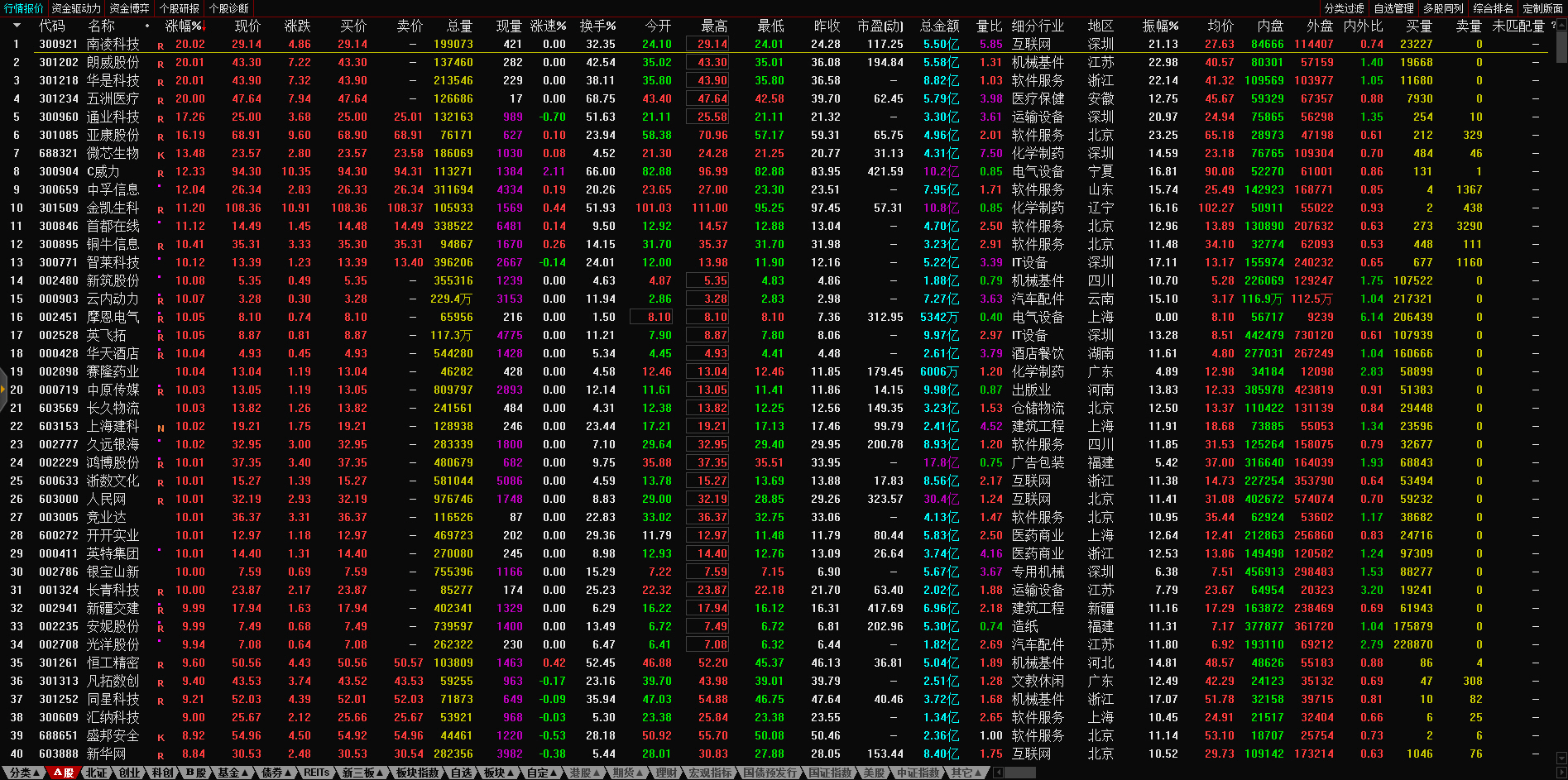Image resolution: width=1568 pixels, height=780 pixels.
Task: Expand the 基金 tab dropdown
Action: [x=233, y=773]
